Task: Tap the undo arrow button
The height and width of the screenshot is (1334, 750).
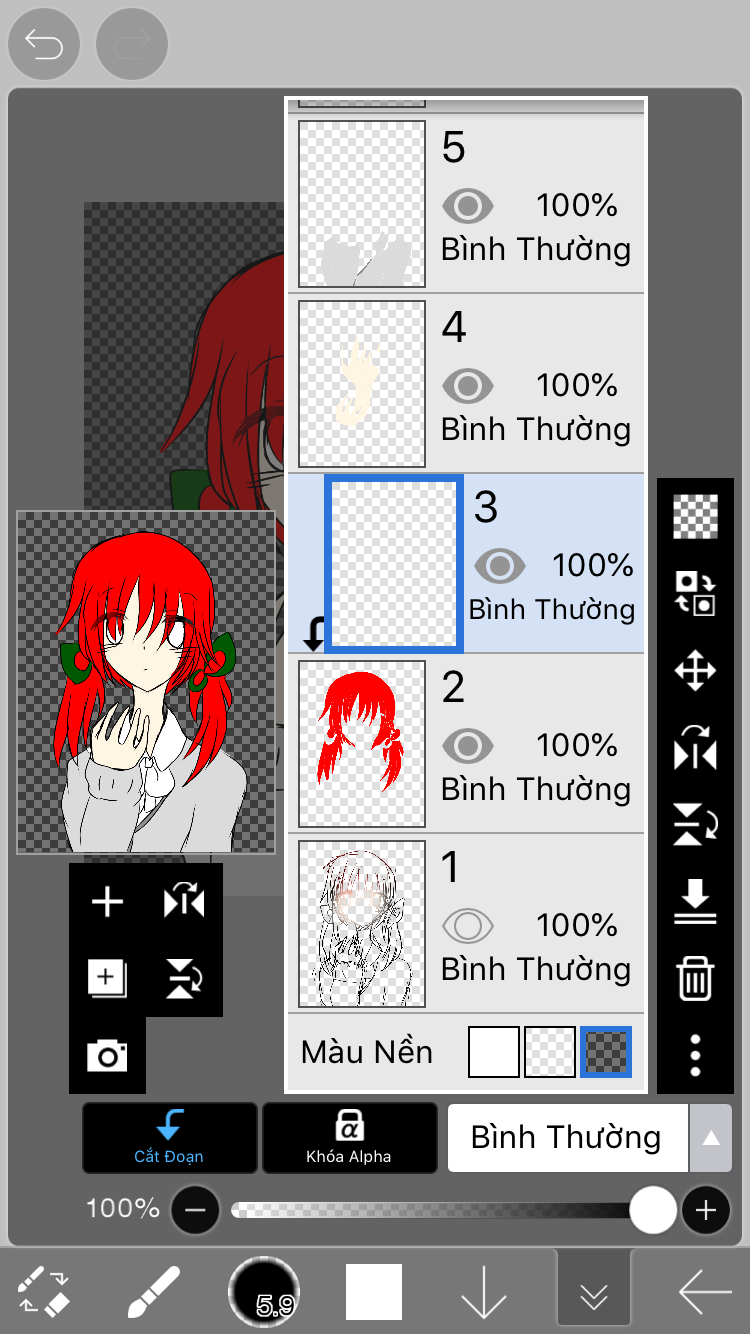Action: click(x=44, y=44)
